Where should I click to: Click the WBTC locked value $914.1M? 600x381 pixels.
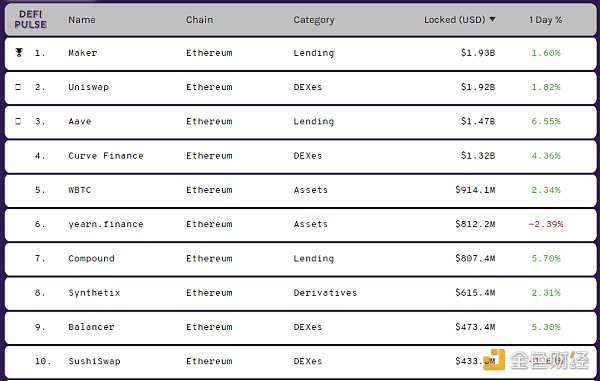(x=475, y=190)
